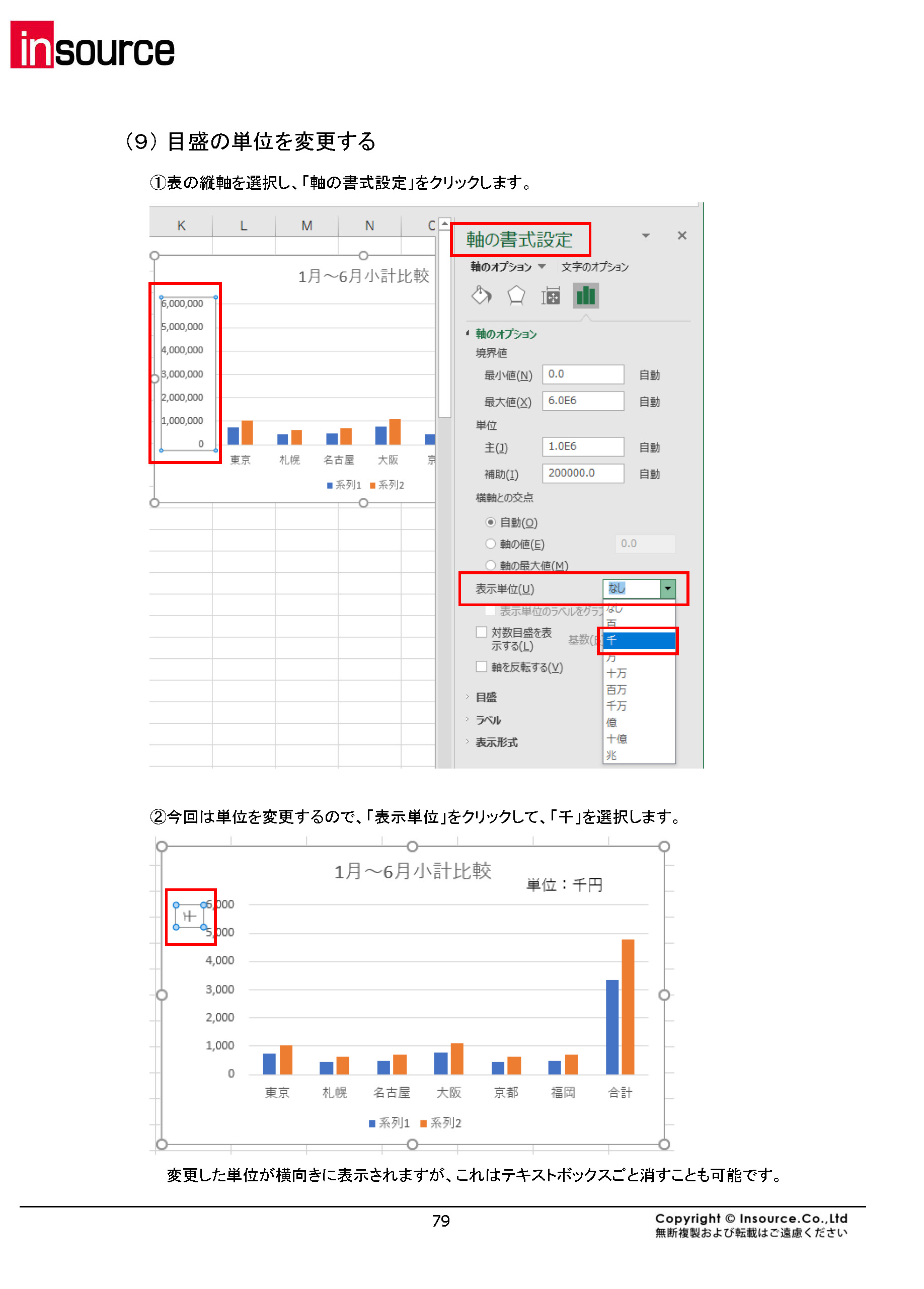Select the 自動(O) radio button
This screenshot has height=1289, width=924.
pos(490,522)
